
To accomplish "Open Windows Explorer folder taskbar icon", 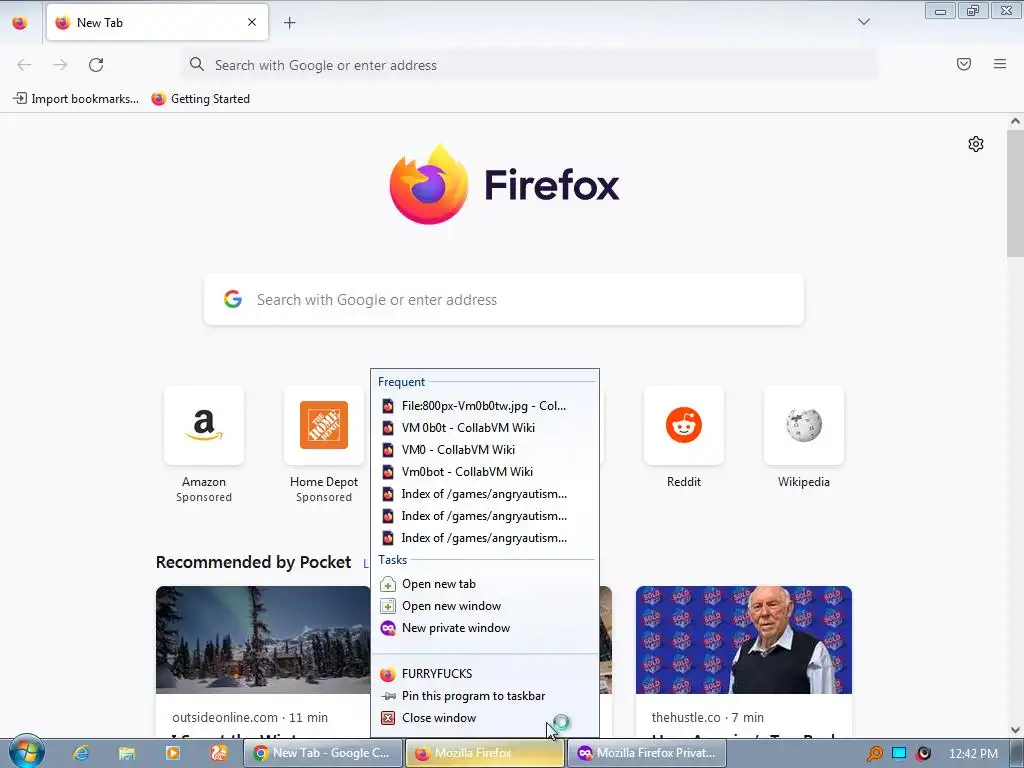I will [x=127, y=753].
